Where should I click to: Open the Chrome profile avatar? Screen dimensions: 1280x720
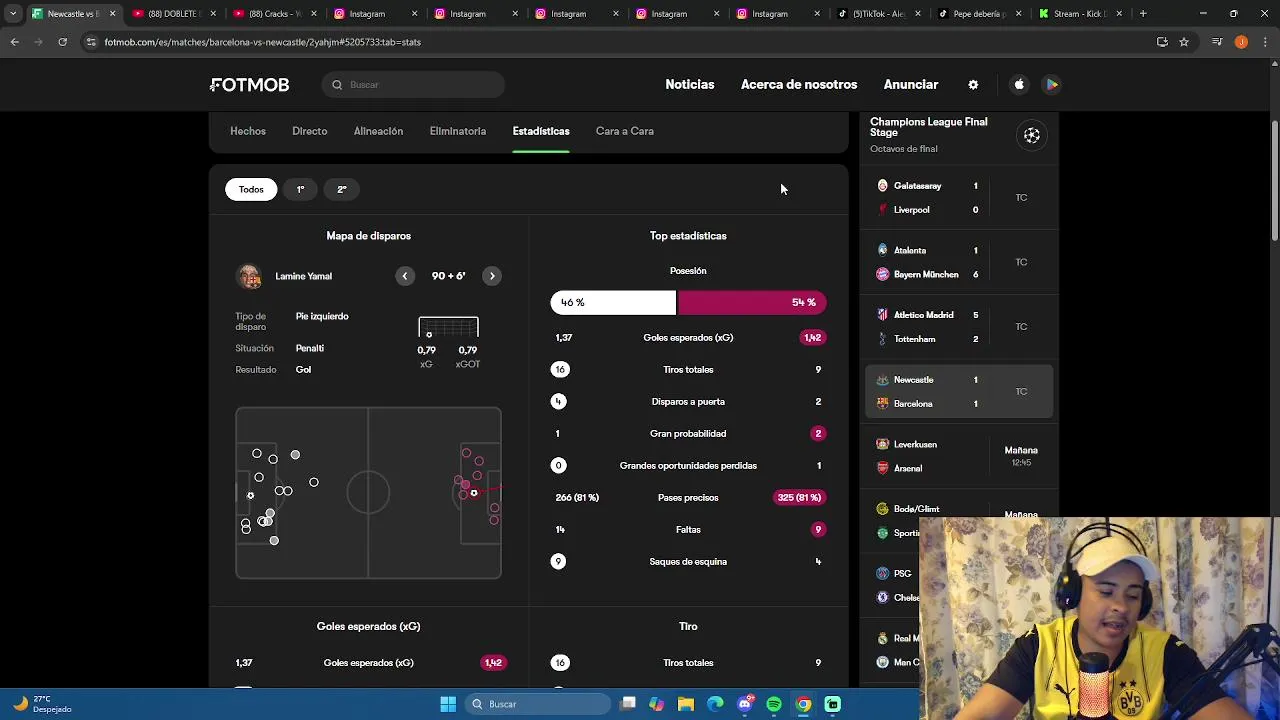[x=1241, y=42]
